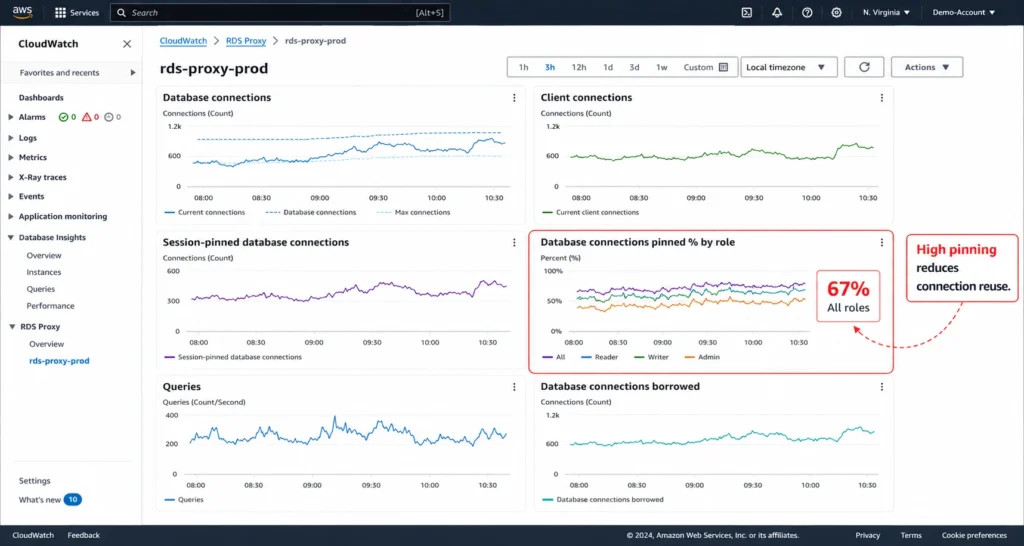This screenshot has width=1024, height=546.
Task: Open the help question mark icon
Action: 807,12
